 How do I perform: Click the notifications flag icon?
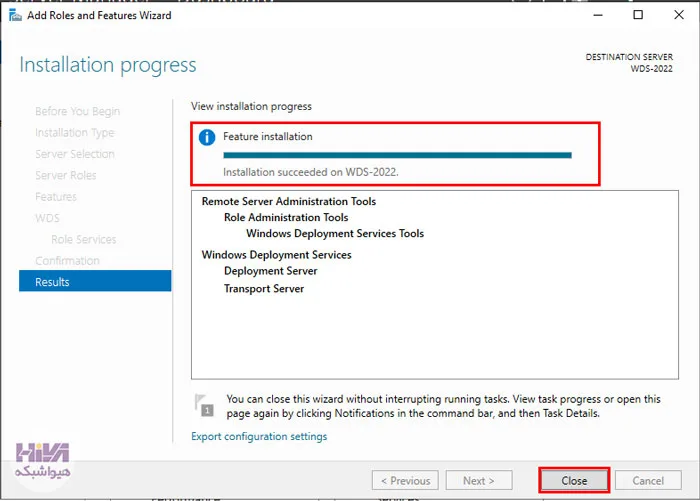click(204, 405)
